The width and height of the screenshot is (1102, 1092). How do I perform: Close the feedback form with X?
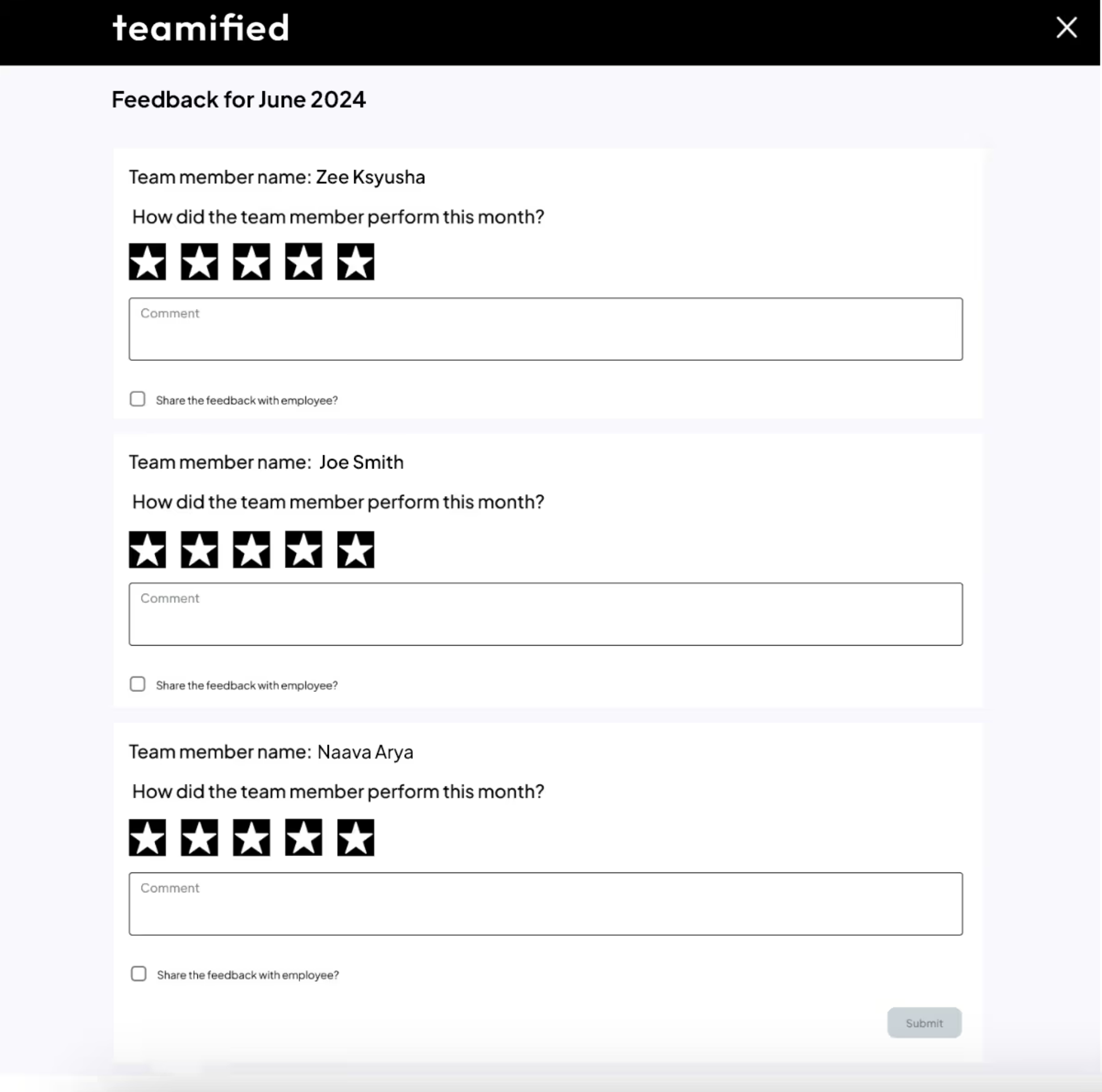point(1066,27)
